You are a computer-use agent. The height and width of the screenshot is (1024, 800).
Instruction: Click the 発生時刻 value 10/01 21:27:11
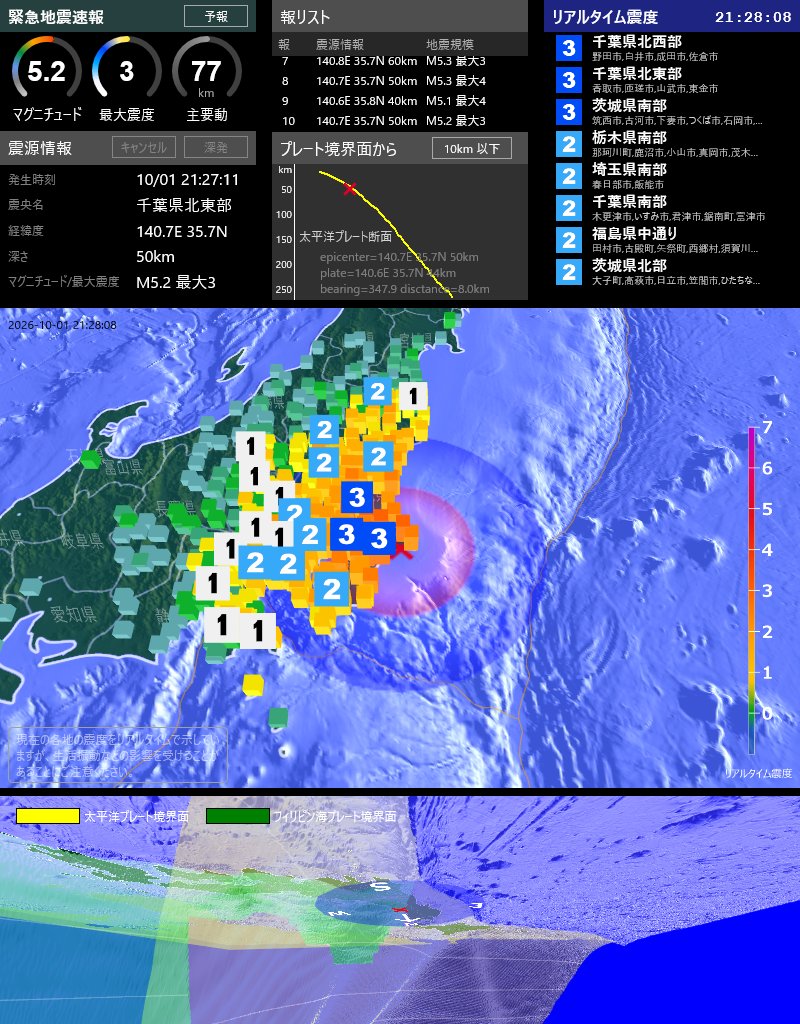[x=187, y=180]
